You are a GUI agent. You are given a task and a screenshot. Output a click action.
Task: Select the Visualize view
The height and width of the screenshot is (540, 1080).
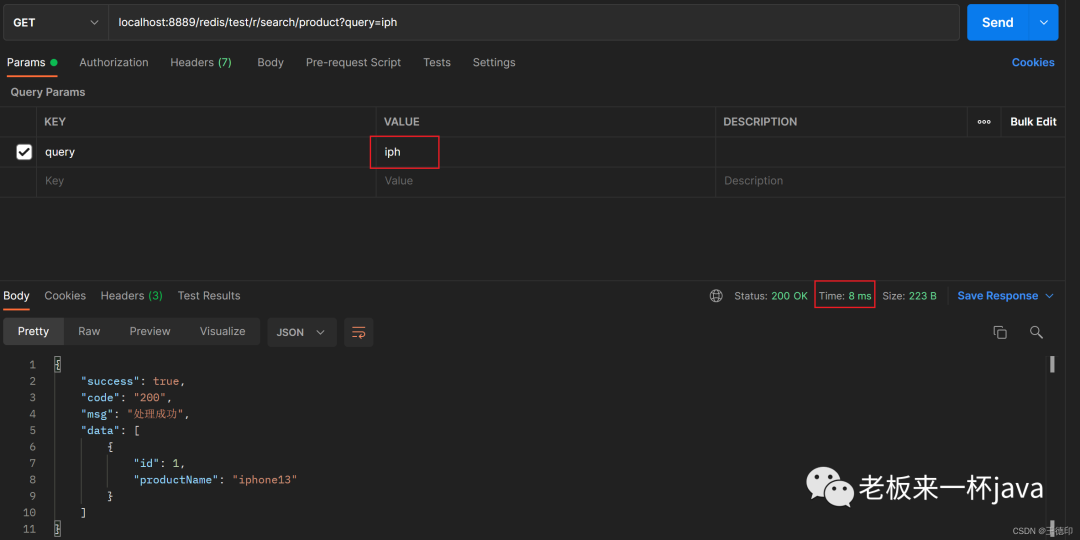[x=222, y=331]
